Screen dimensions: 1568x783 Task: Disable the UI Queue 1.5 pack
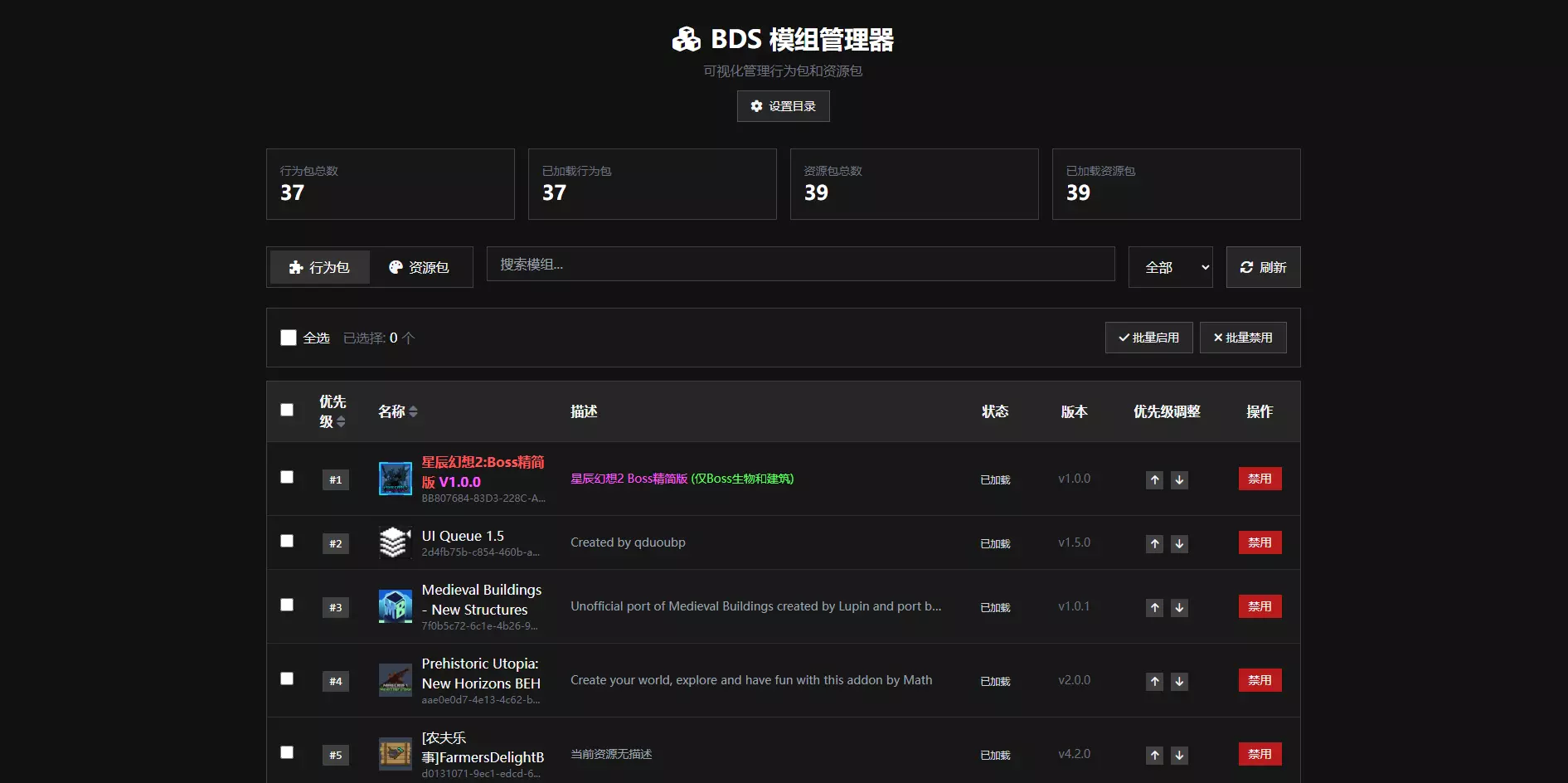coord(1260,542)
